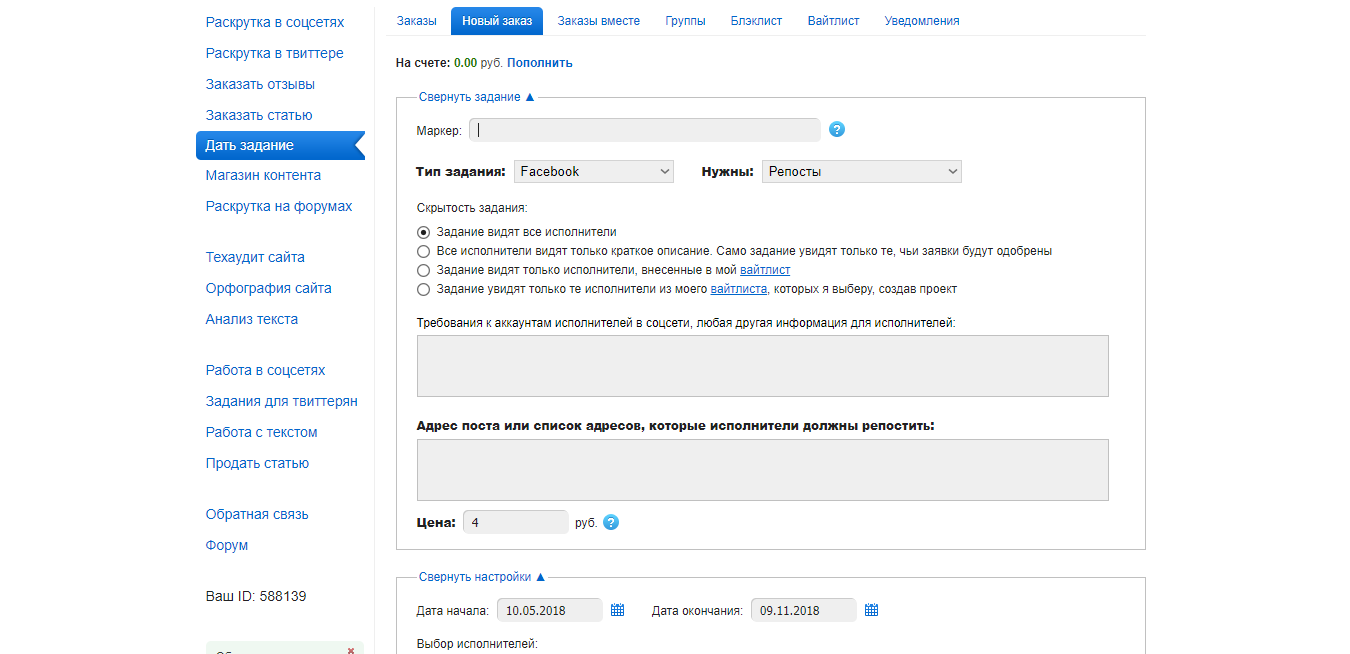Image resolution: width=1350 pixels, height=654 pixels.
Task: Select radio option for executors chosen by project
Action: tap(424, 289)
